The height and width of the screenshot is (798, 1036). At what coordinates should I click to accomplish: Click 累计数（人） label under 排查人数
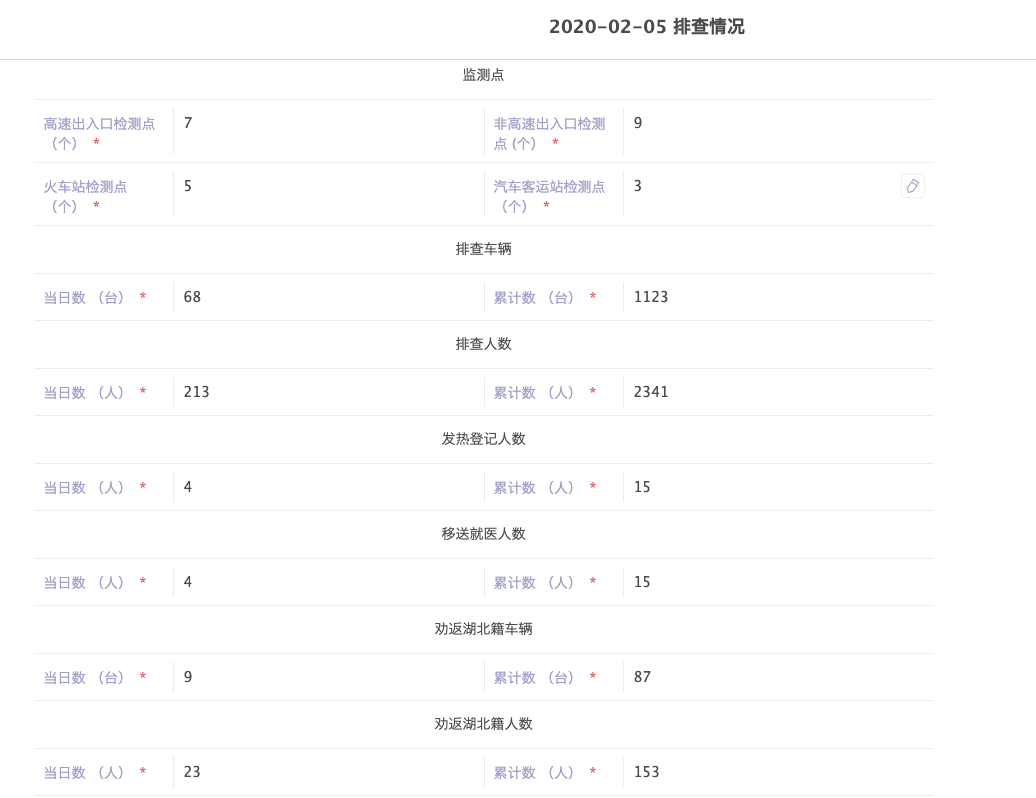534,393
